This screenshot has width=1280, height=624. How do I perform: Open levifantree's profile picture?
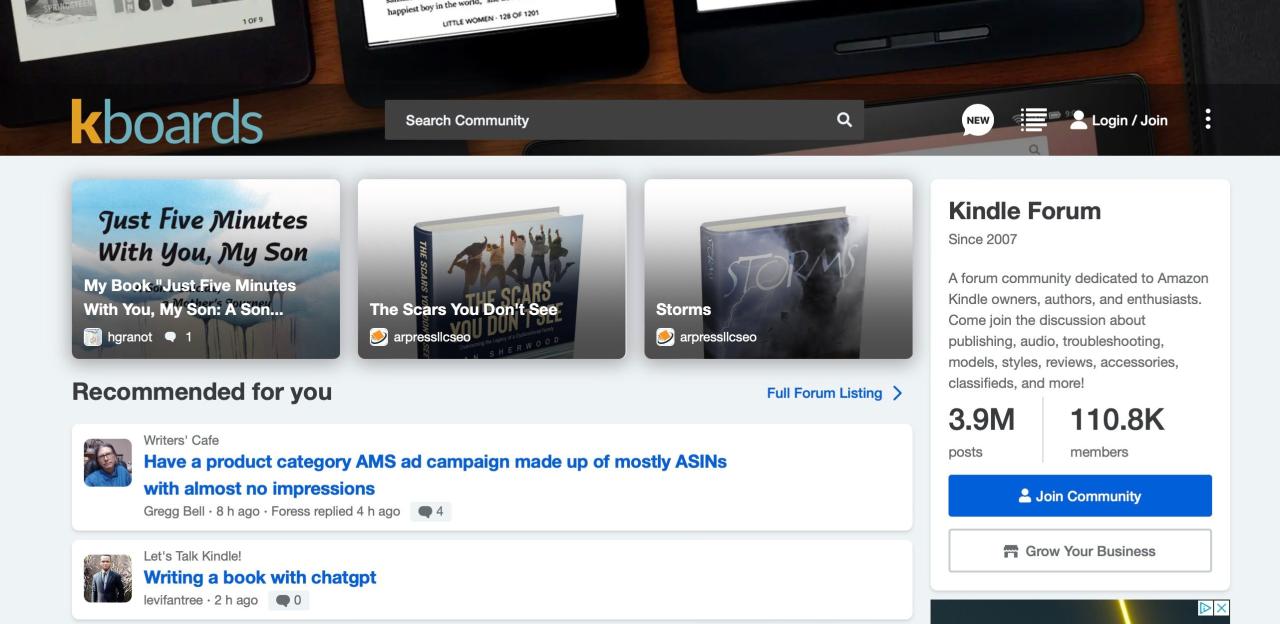pos(108,579)
